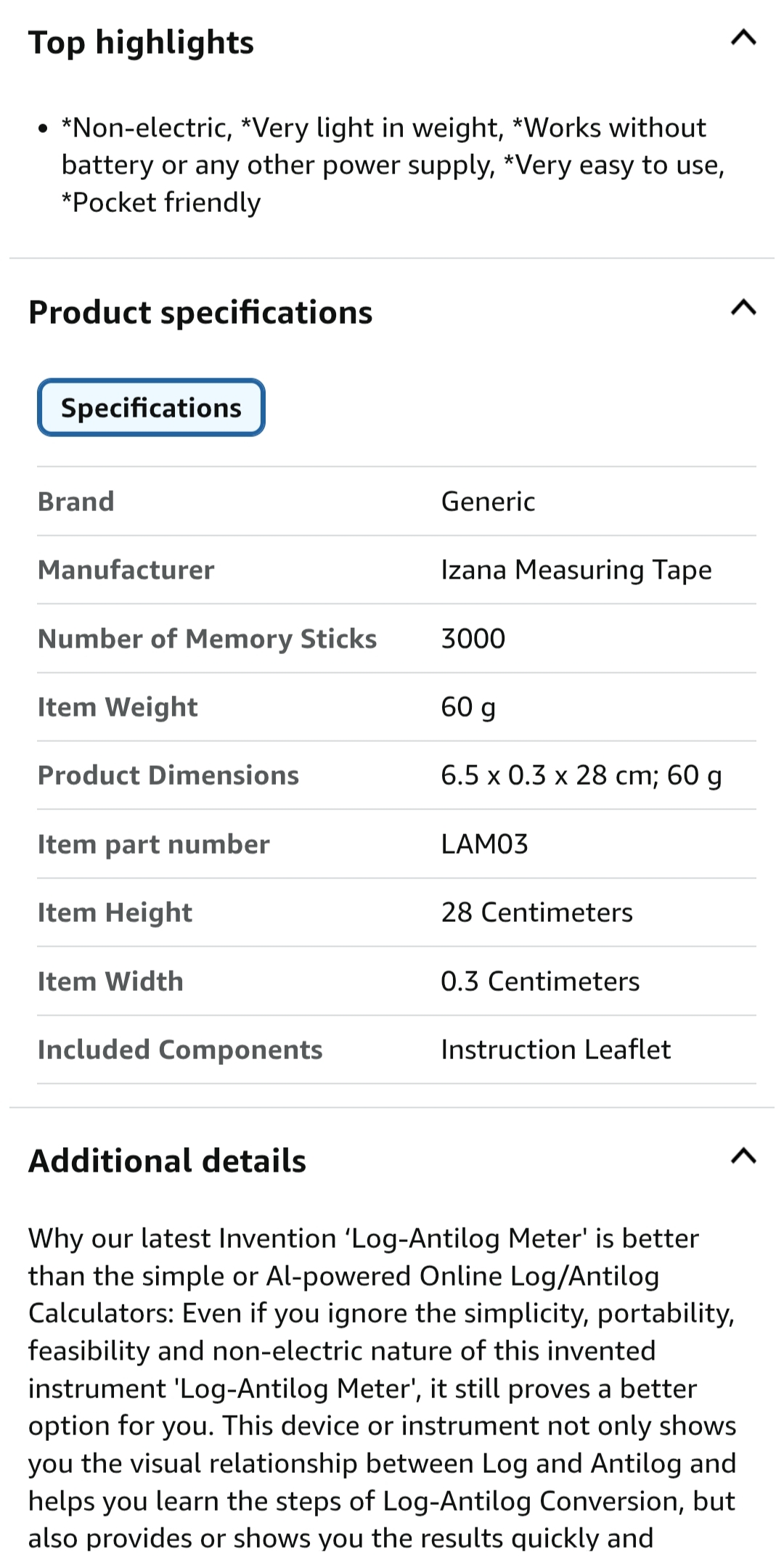The width and height of the screenshot is (784, 1568).
Task: Click the Manufacturer row label
Action: tap(126, 571)
